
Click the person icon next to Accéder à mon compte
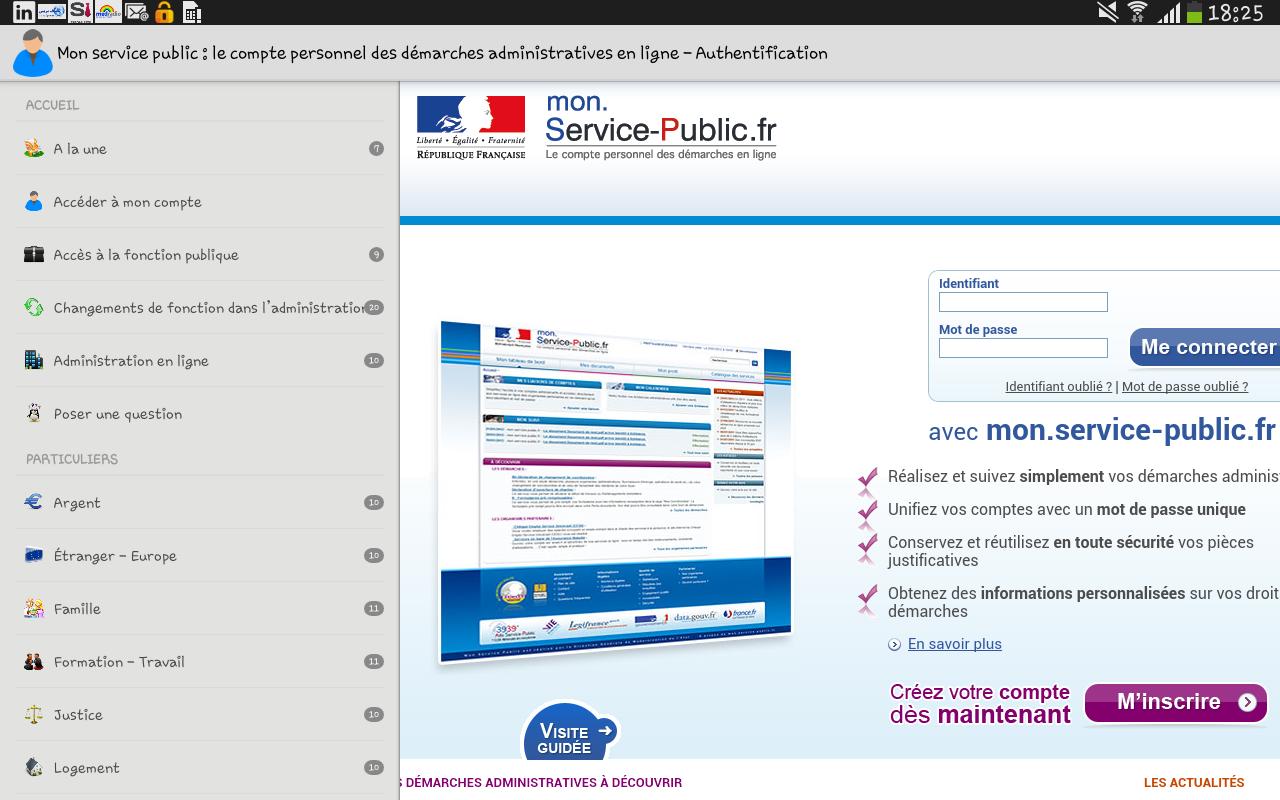pyautogui.click(x=33, y=201)
